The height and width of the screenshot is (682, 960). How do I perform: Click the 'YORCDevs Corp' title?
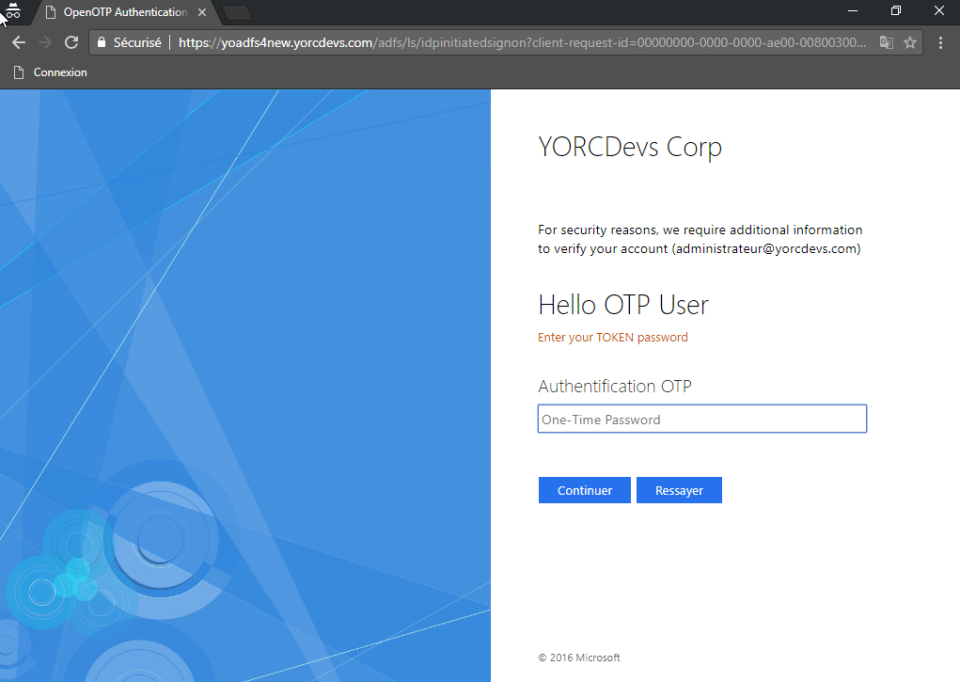pos(630,148)
